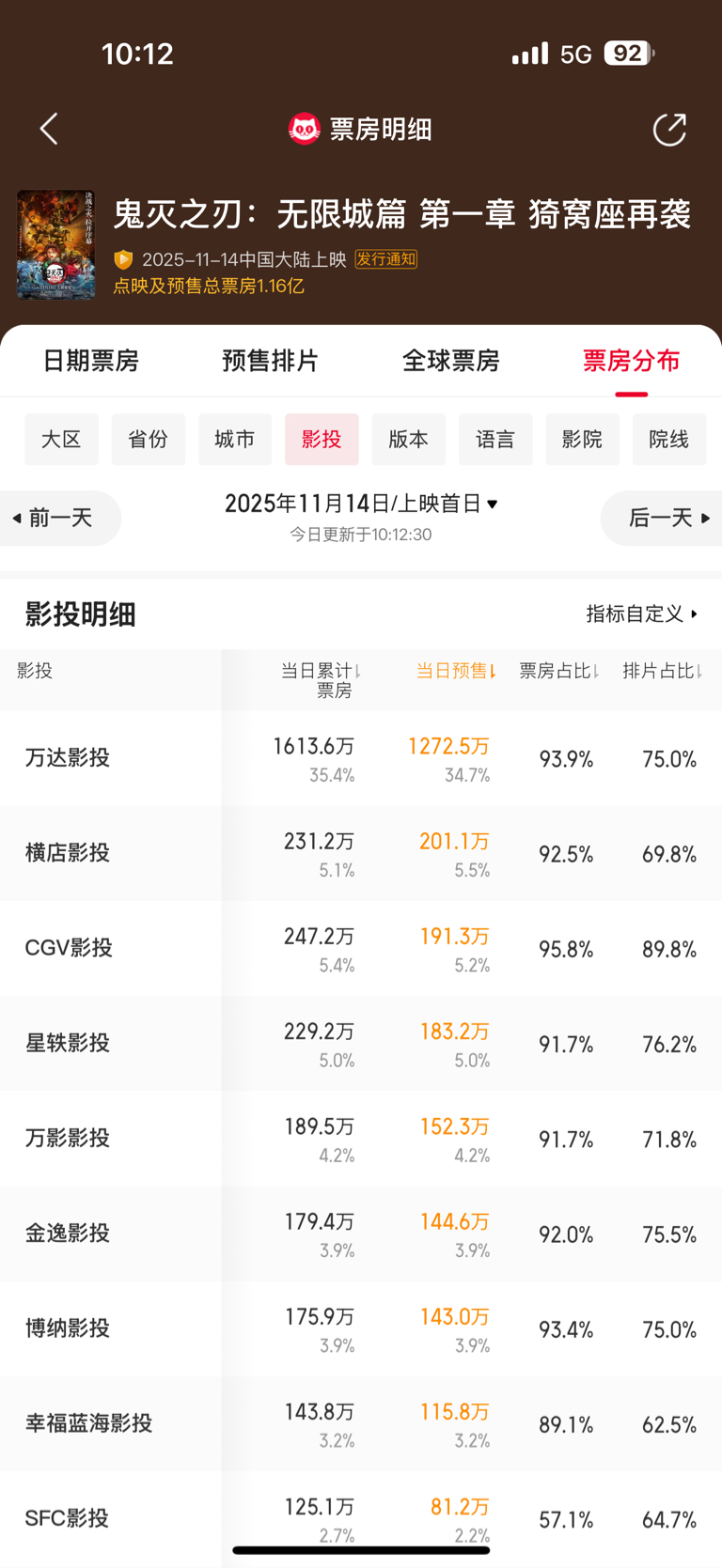Viewport: 722px width, 1568px height.
Task: Tap the Maoyan cat logo icon
Action: coord(304,129)
